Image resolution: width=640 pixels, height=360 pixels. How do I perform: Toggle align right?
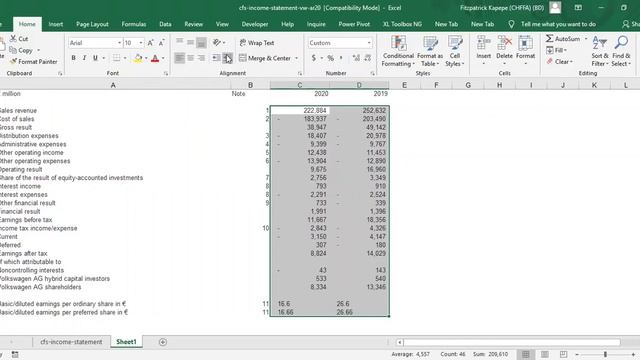point(201,58)
